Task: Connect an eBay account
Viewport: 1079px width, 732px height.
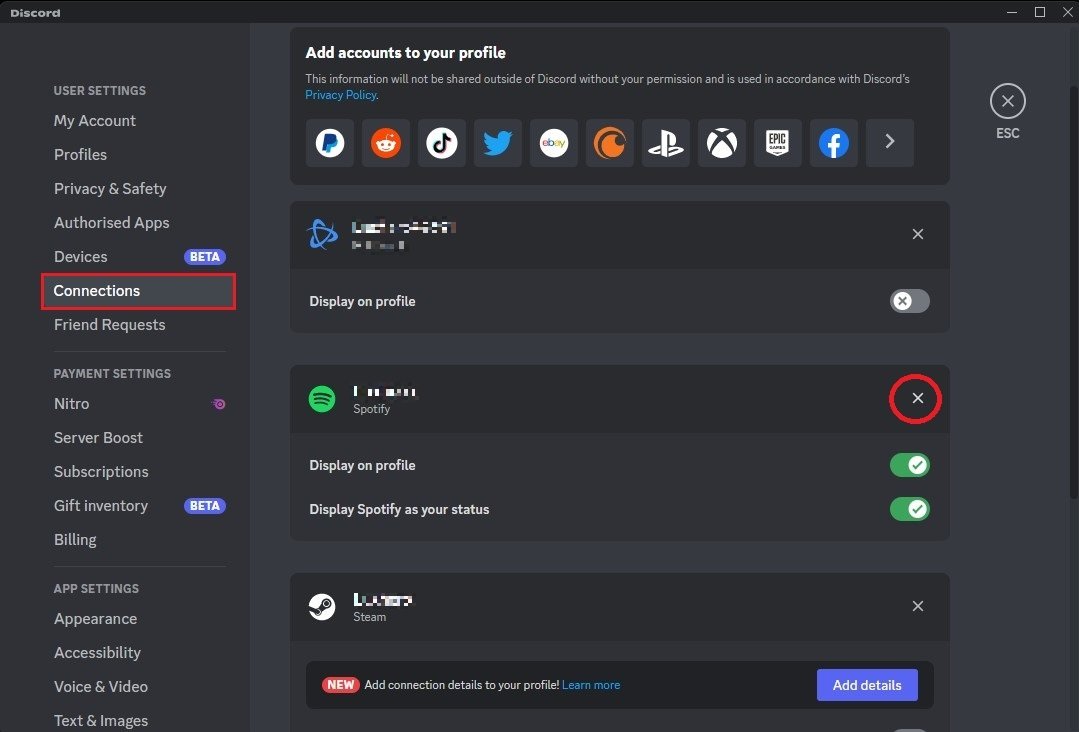Action: (x=554, y=143)
